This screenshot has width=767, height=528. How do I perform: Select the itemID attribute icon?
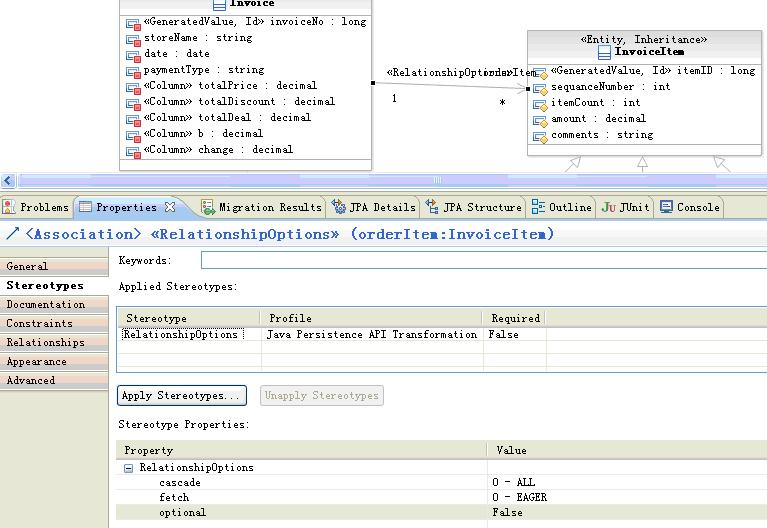click(540, 73)
